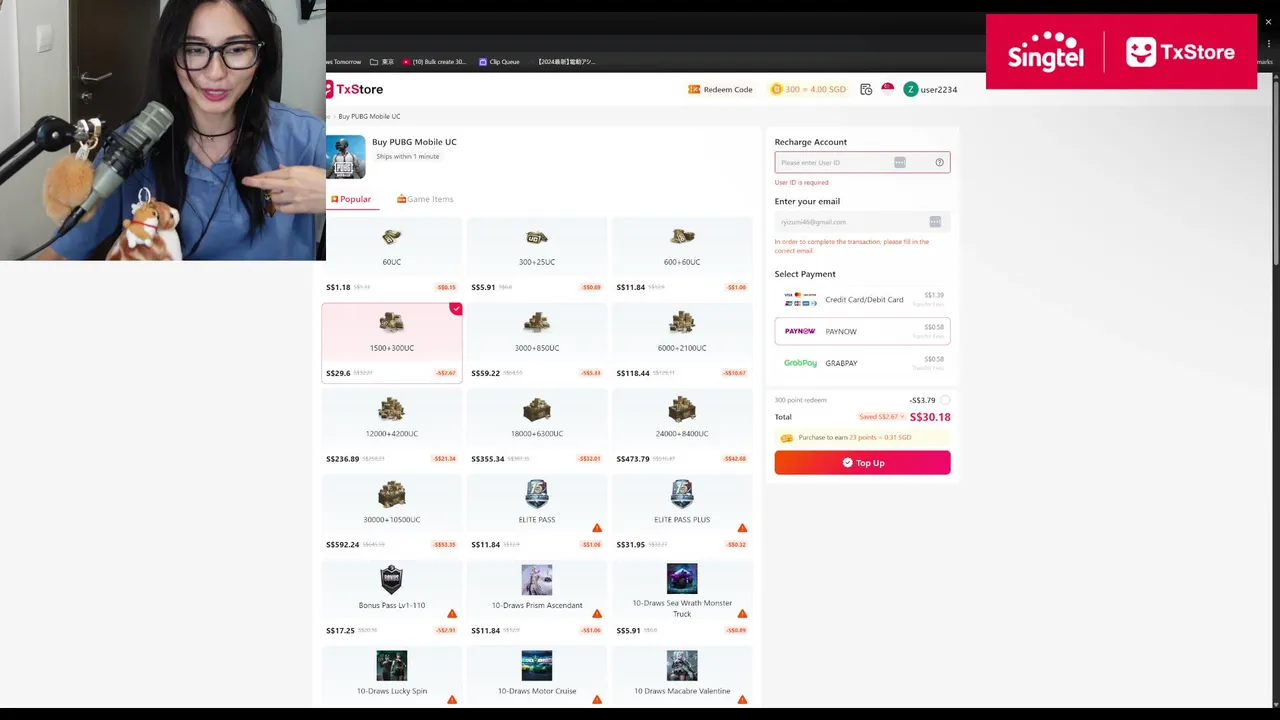Click the warning triangle on 10-Draws Prism Ascendant
1280x720 pixels.
point(597,614)
